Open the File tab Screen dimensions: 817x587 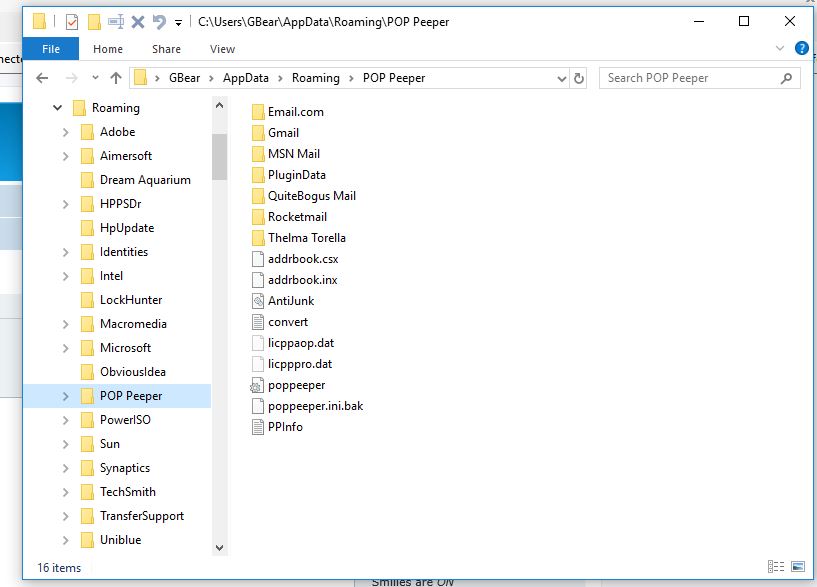pos(51,49)
